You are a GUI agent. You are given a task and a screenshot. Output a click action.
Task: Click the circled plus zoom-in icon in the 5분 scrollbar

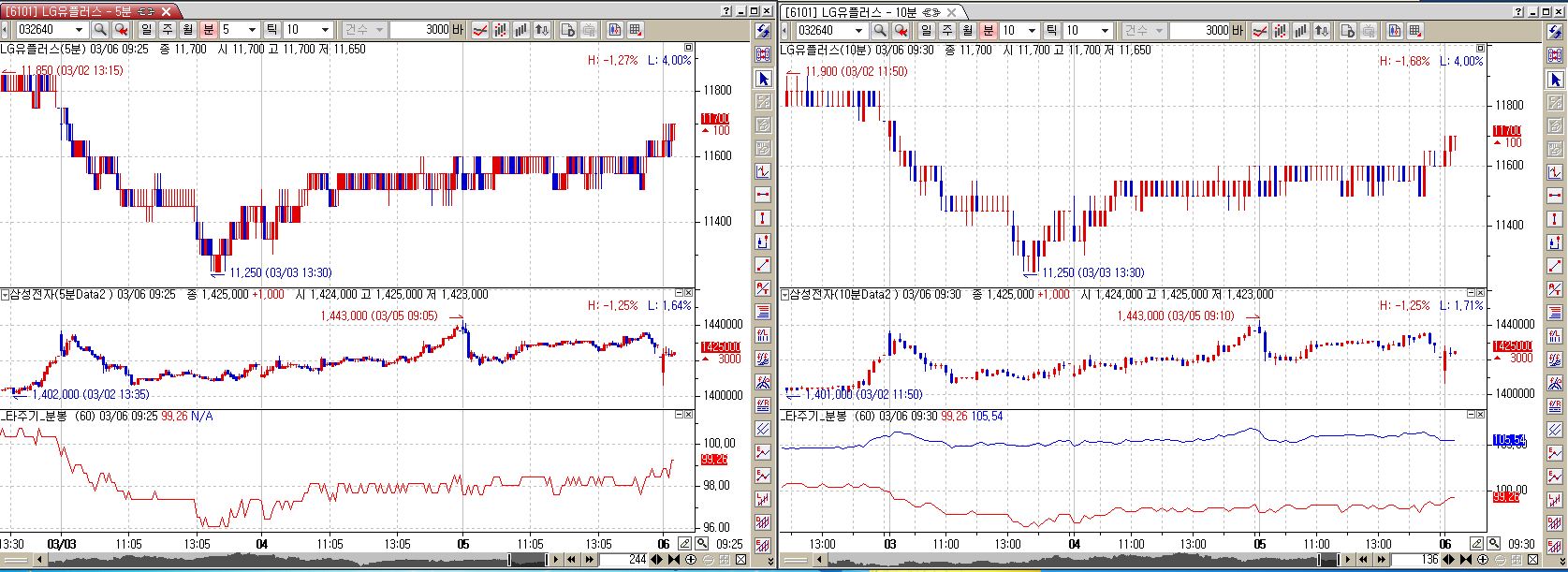(x=691, y=559)
